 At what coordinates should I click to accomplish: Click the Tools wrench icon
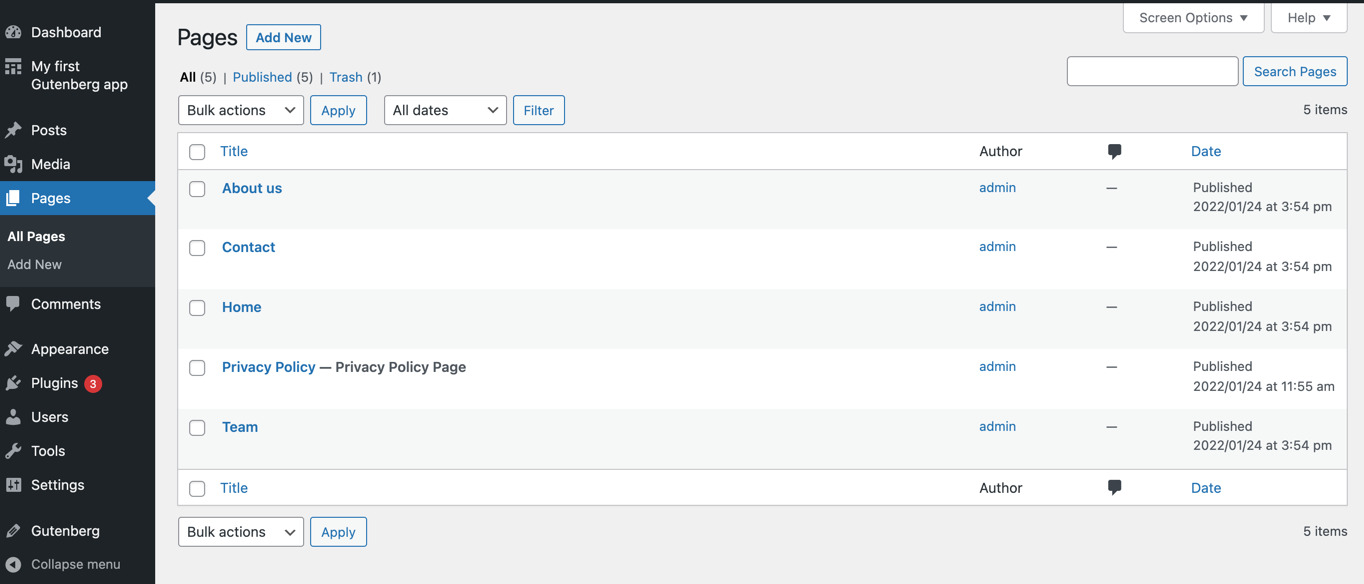(13, 451)
